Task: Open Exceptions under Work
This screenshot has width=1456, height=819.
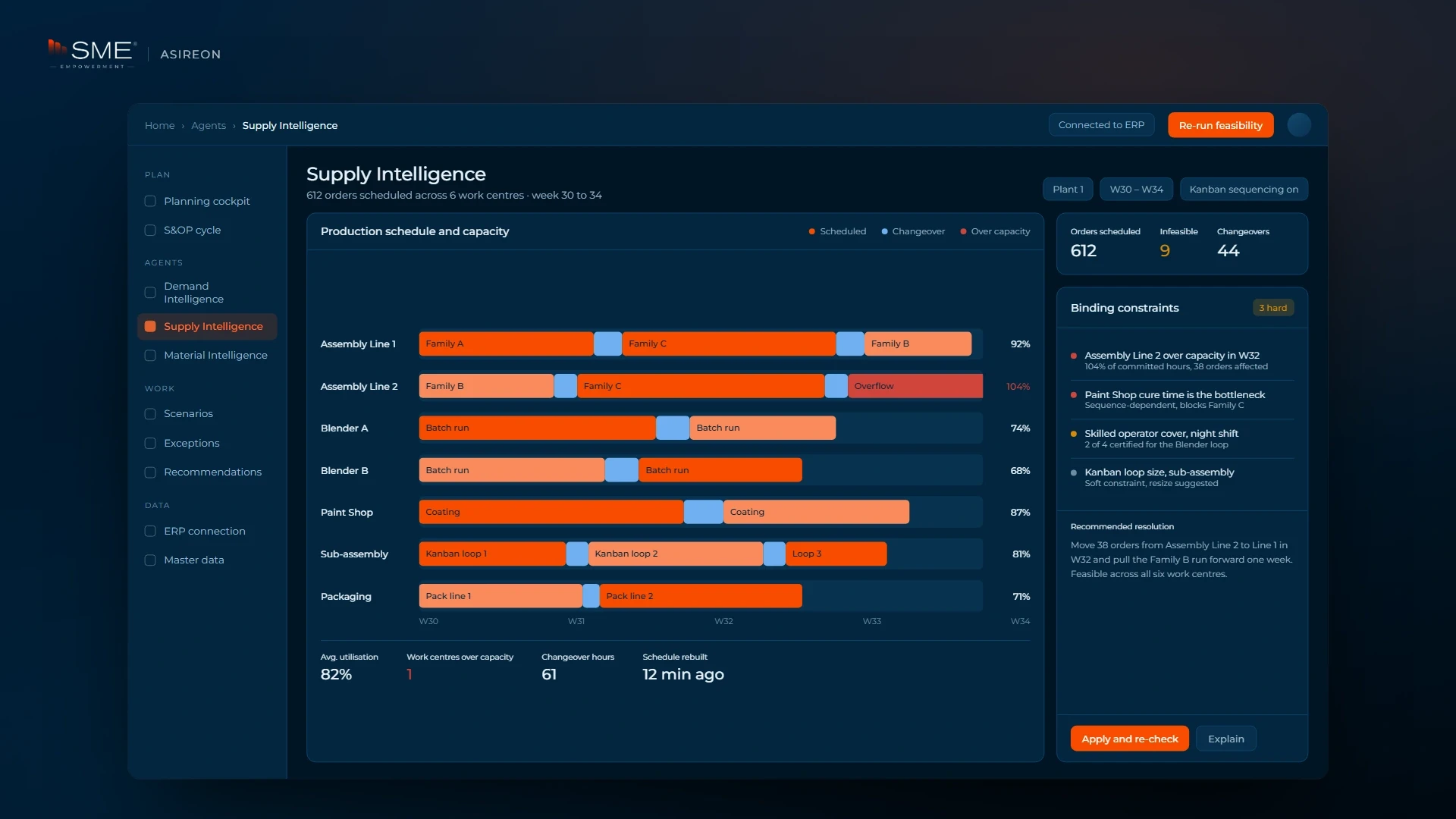Action: pyautogui.click(x=207, y=443)
